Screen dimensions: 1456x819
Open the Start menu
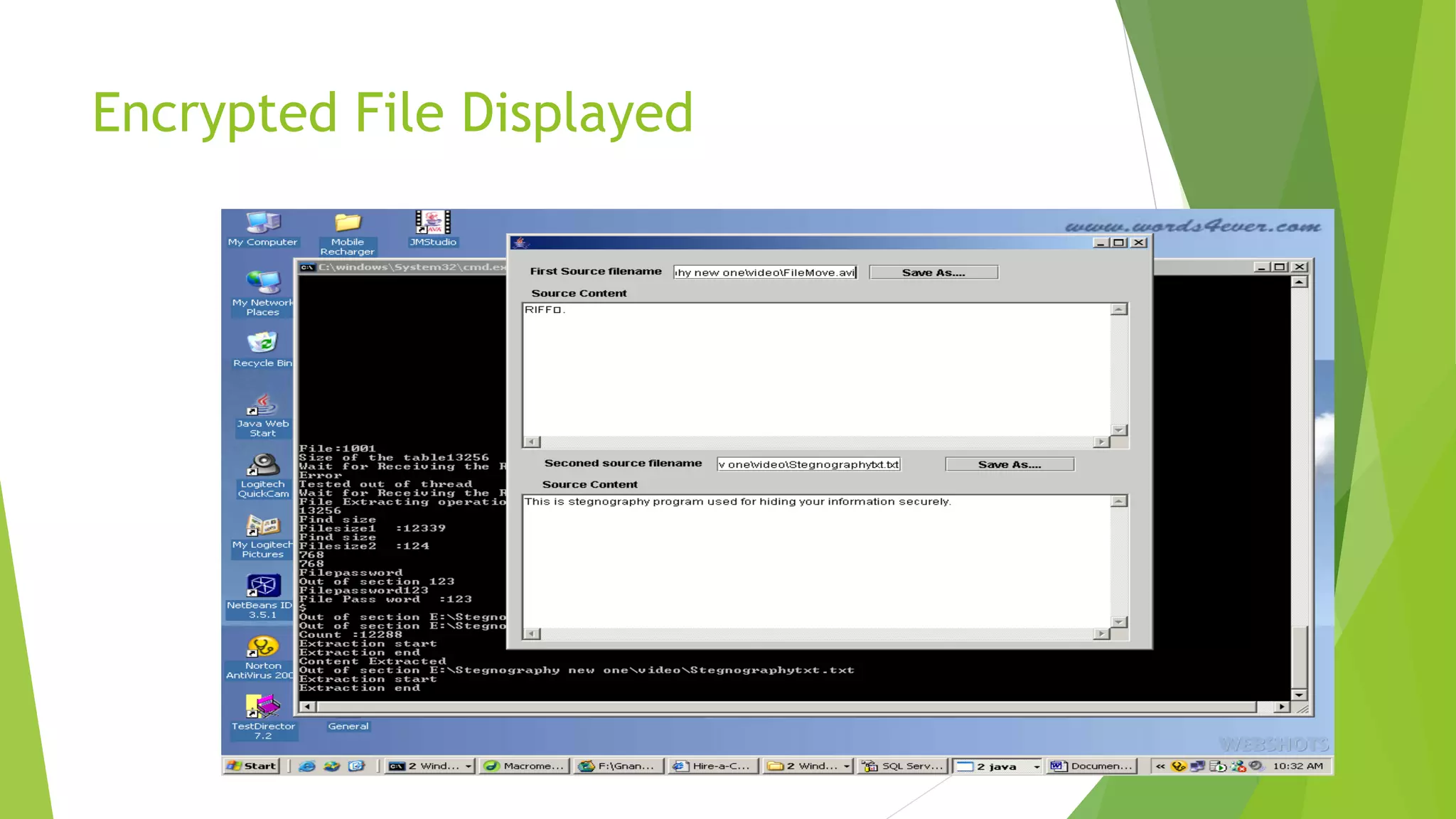click(x=251, y=766)
